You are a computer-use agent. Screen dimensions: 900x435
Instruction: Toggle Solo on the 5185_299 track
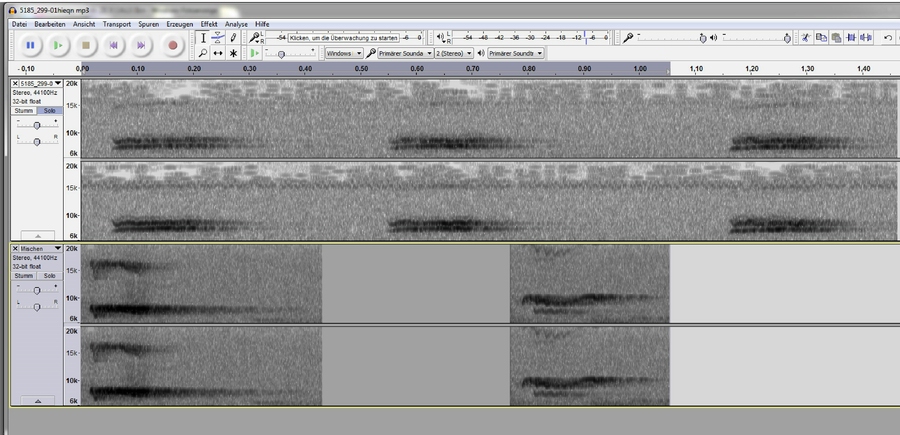(x=49, y=110)
